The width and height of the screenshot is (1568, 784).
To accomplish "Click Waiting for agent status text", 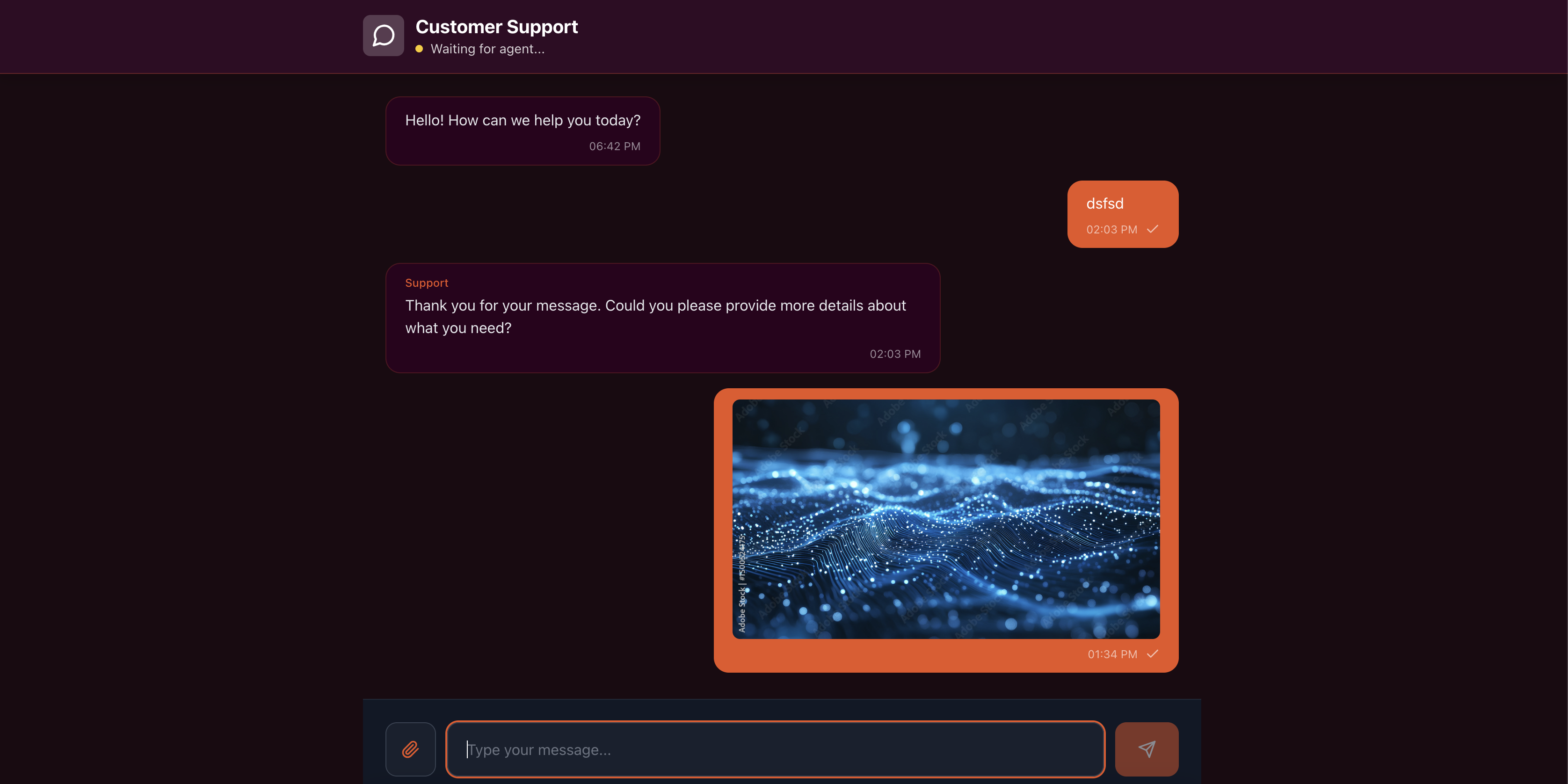I will [x=487, y=49].
